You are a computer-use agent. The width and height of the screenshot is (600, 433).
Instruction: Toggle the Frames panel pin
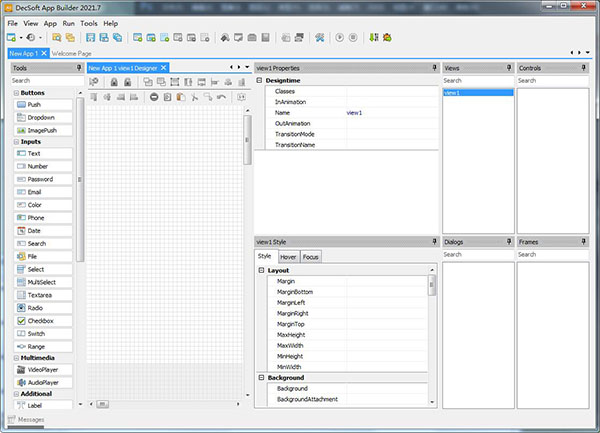(584, 241)
